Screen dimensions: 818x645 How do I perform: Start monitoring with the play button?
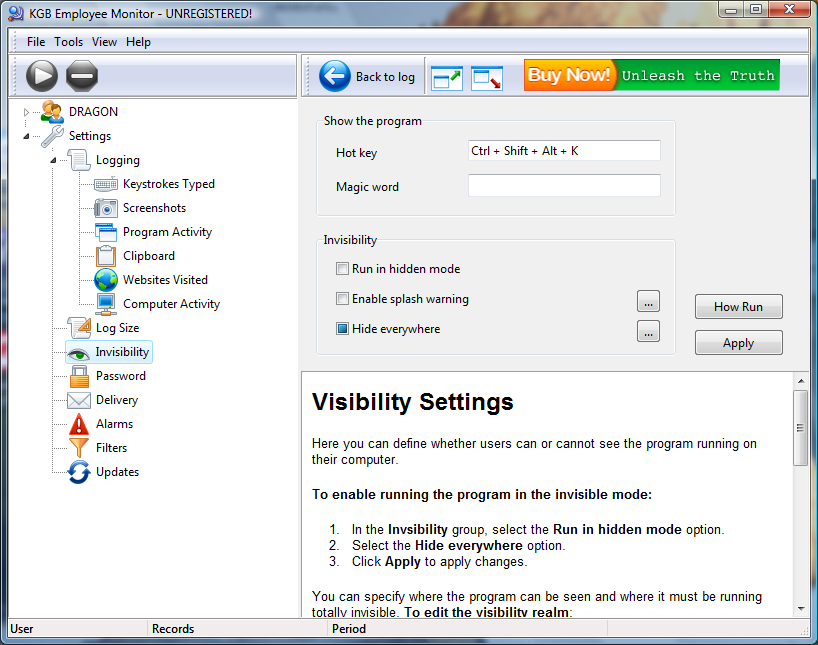tap(42, 76)
